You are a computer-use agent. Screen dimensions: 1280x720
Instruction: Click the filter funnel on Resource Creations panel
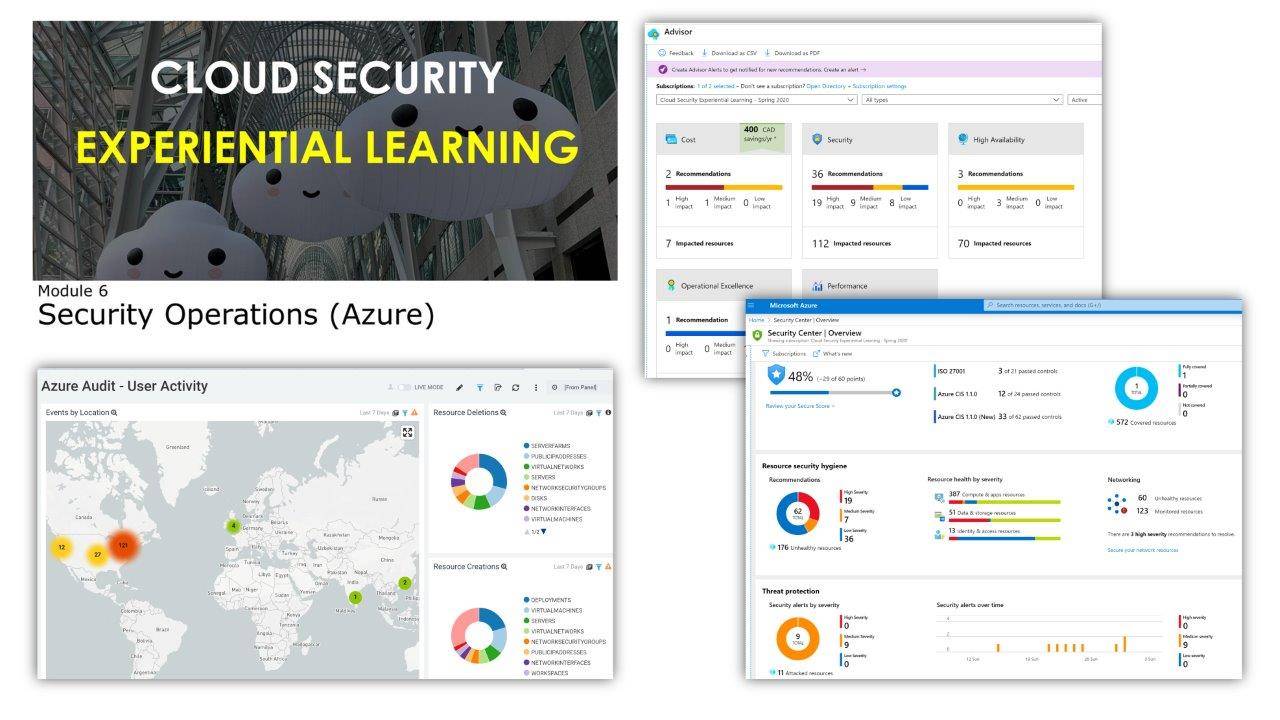599,566
